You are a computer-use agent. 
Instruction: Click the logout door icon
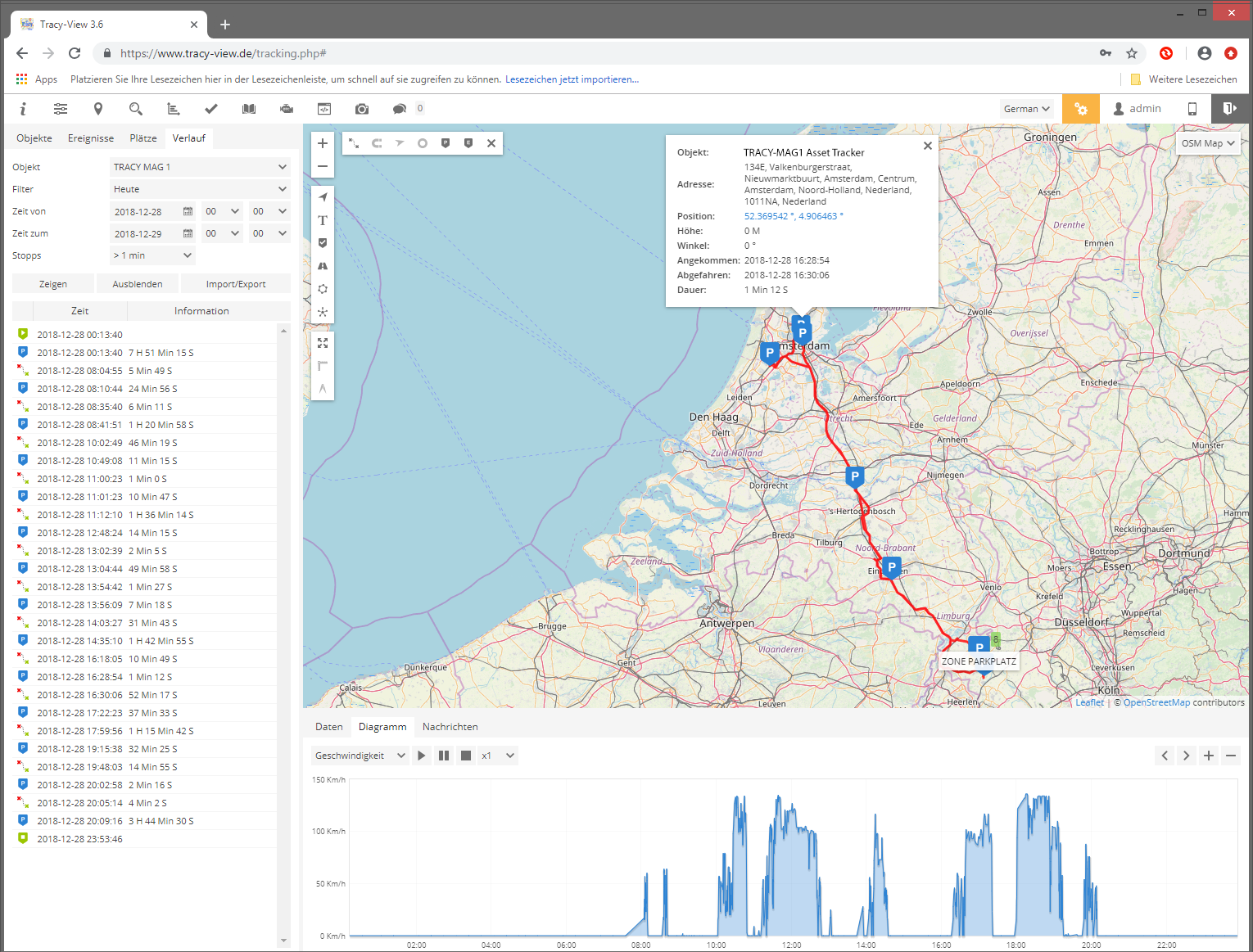(x=1230, y=109)
